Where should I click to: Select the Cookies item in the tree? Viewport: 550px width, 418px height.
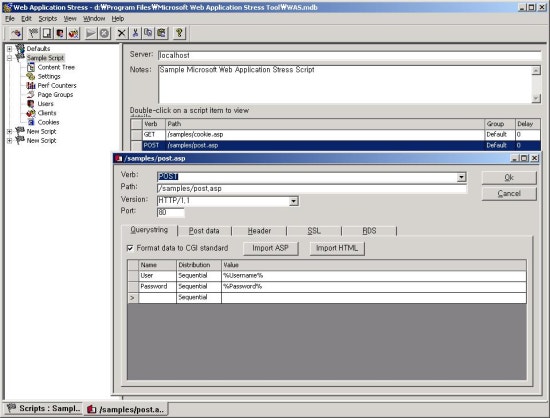(x=48, y=122)
